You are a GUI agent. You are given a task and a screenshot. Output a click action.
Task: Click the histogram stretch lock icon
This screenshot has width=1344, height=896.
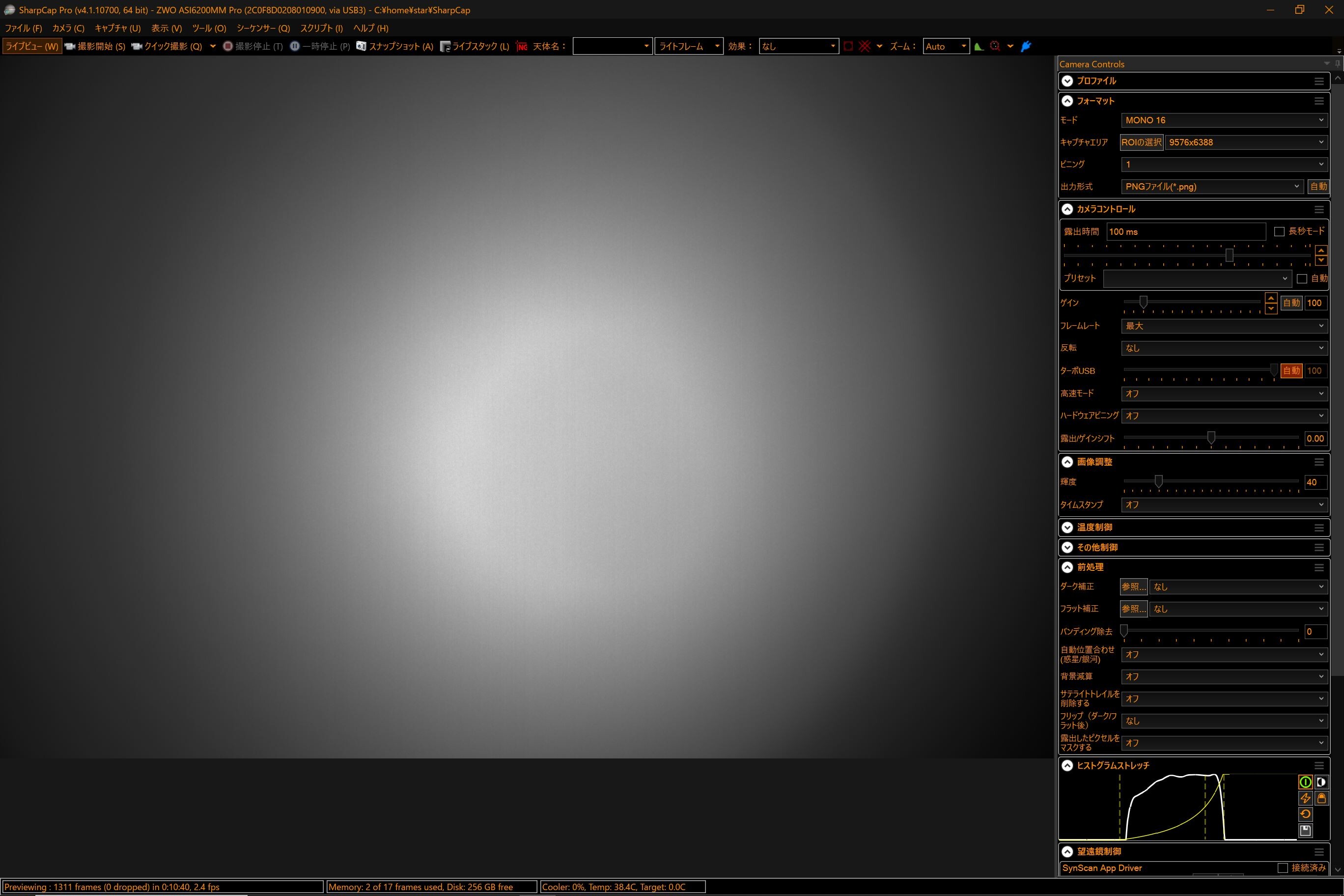pos(1321,798)
